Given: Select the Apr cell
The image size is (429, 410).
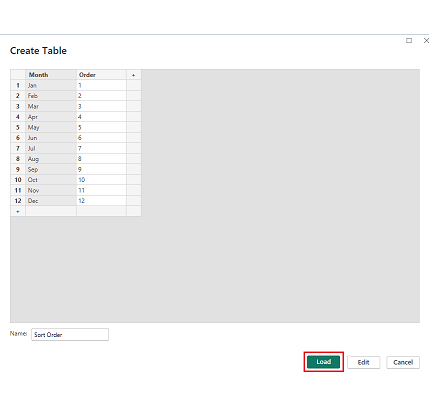Looking at the screenshot, I should click(x=51, y=117).
